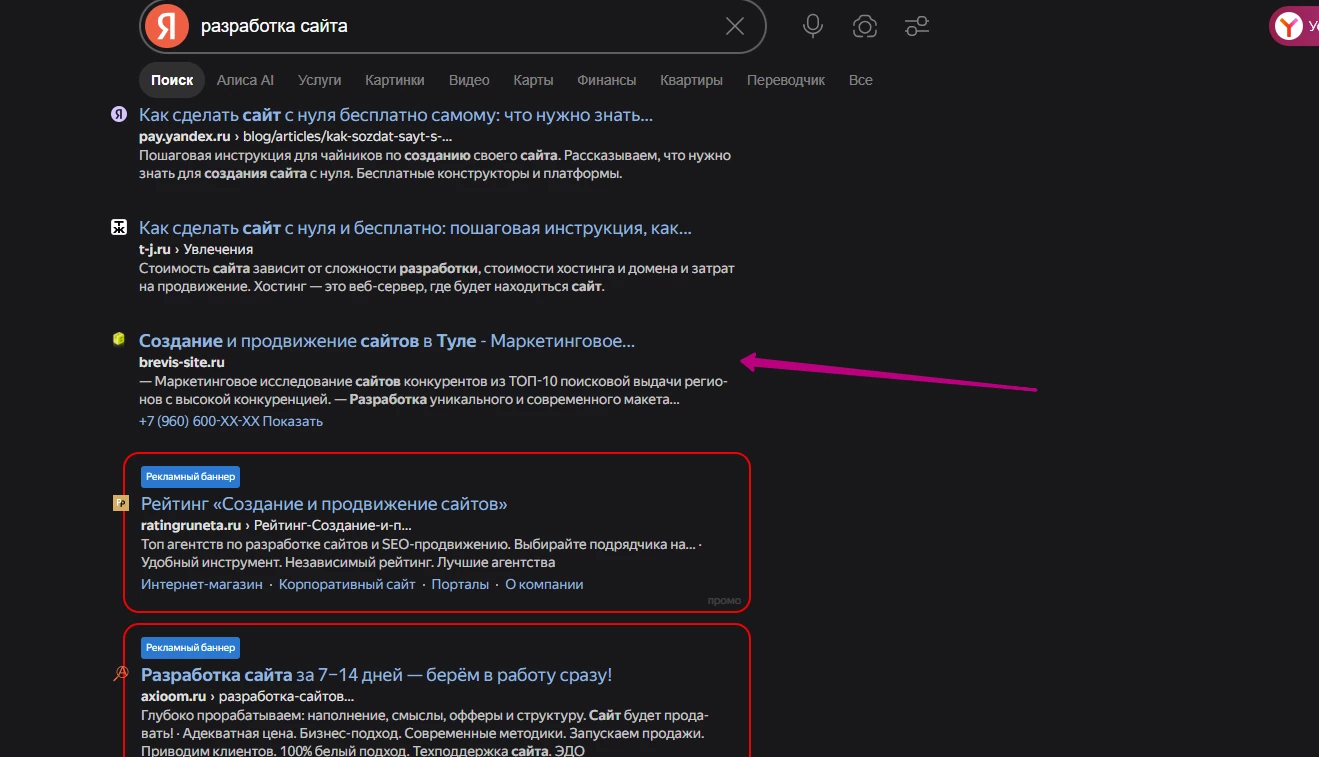
Task: Select the Поиск tab
Action: point(172,80)
